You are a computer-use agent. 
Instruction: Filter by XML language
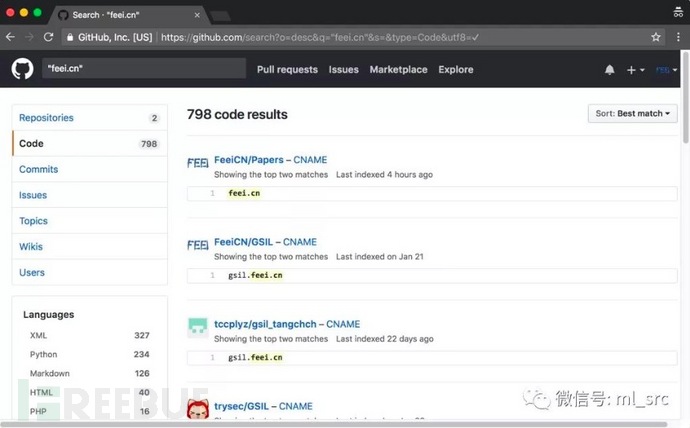click(x=90, y=335)
